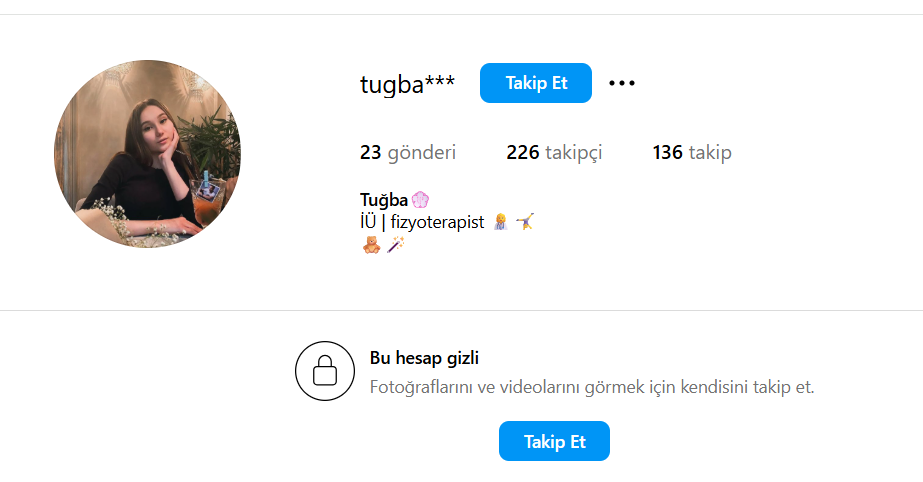Click the teddy bear emoji

[x=371, y=244]
